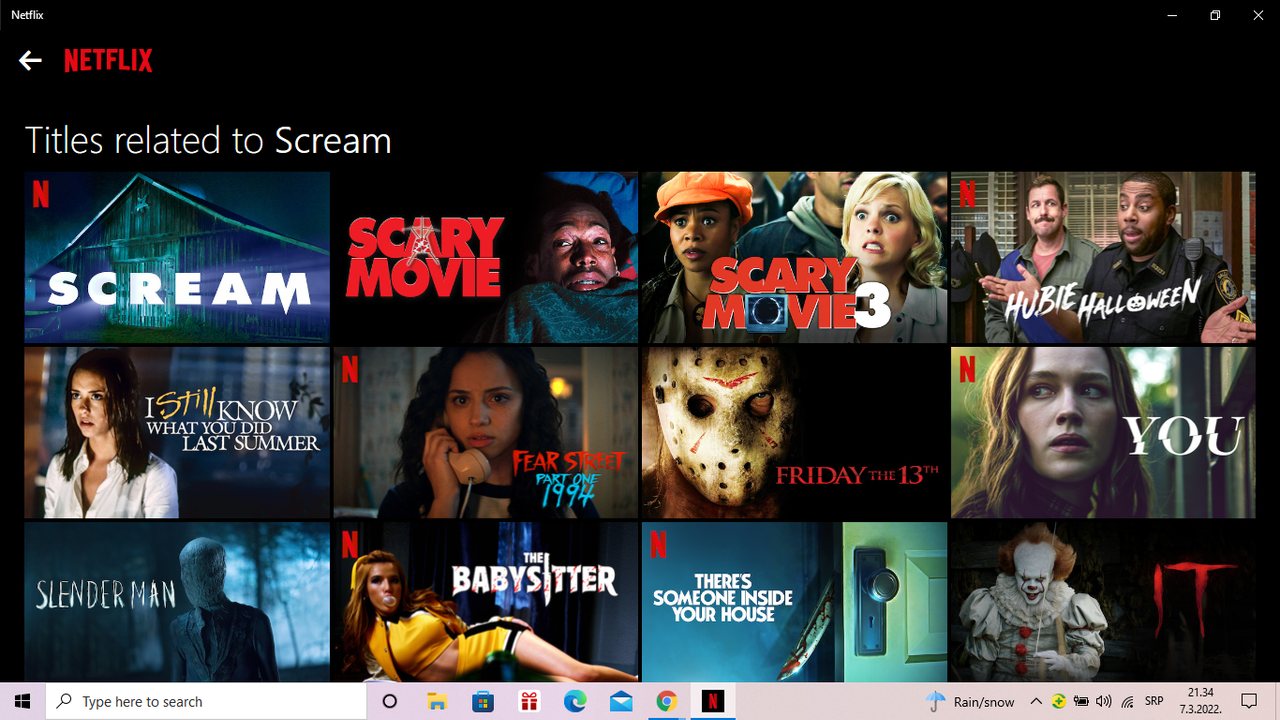Image resolution: width=1280 pixels, height=720 pixels.
Task: Open the volume speaker control
Action: click(x=1104, y=702)
